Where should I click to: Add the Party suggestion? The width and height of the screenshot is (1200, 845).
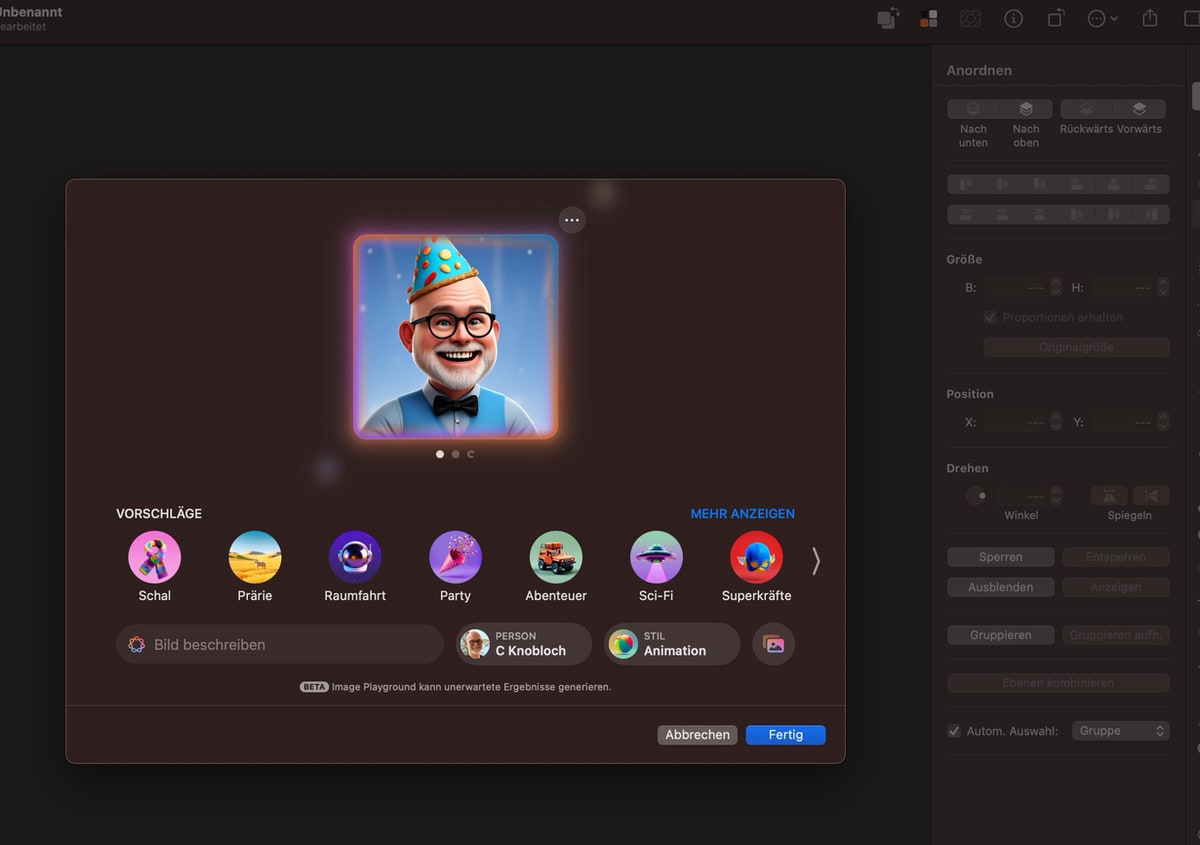(455, 557)
